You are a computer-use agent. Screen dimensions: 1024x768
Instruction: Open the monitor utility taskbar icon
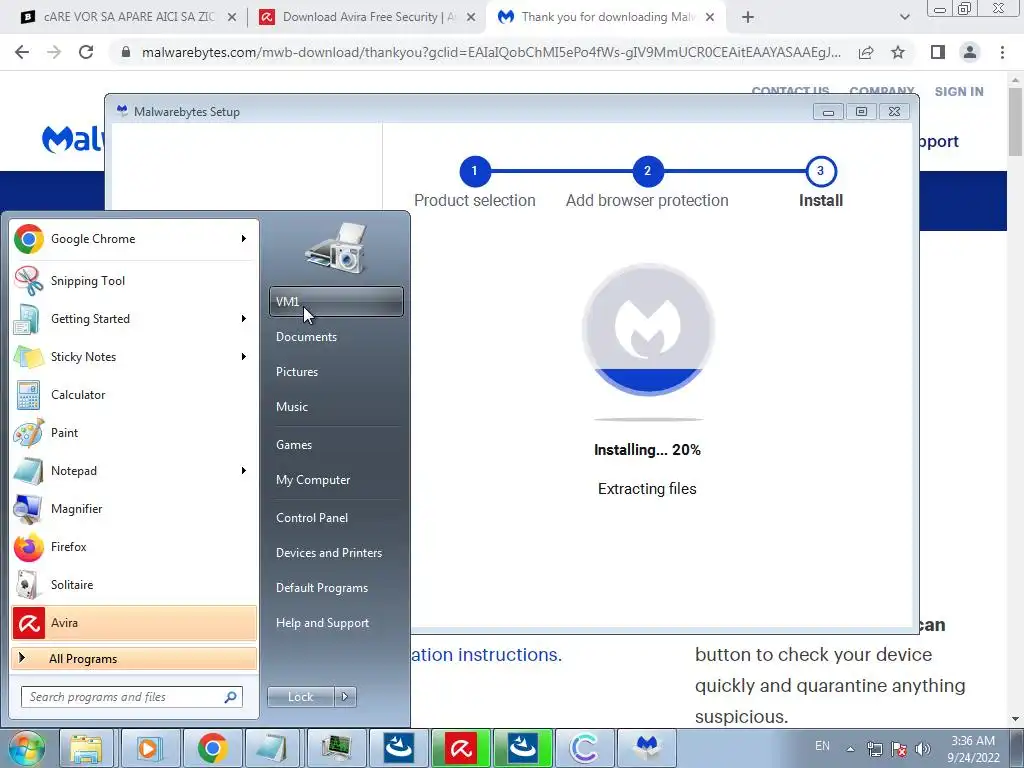(x=336, y=748)
